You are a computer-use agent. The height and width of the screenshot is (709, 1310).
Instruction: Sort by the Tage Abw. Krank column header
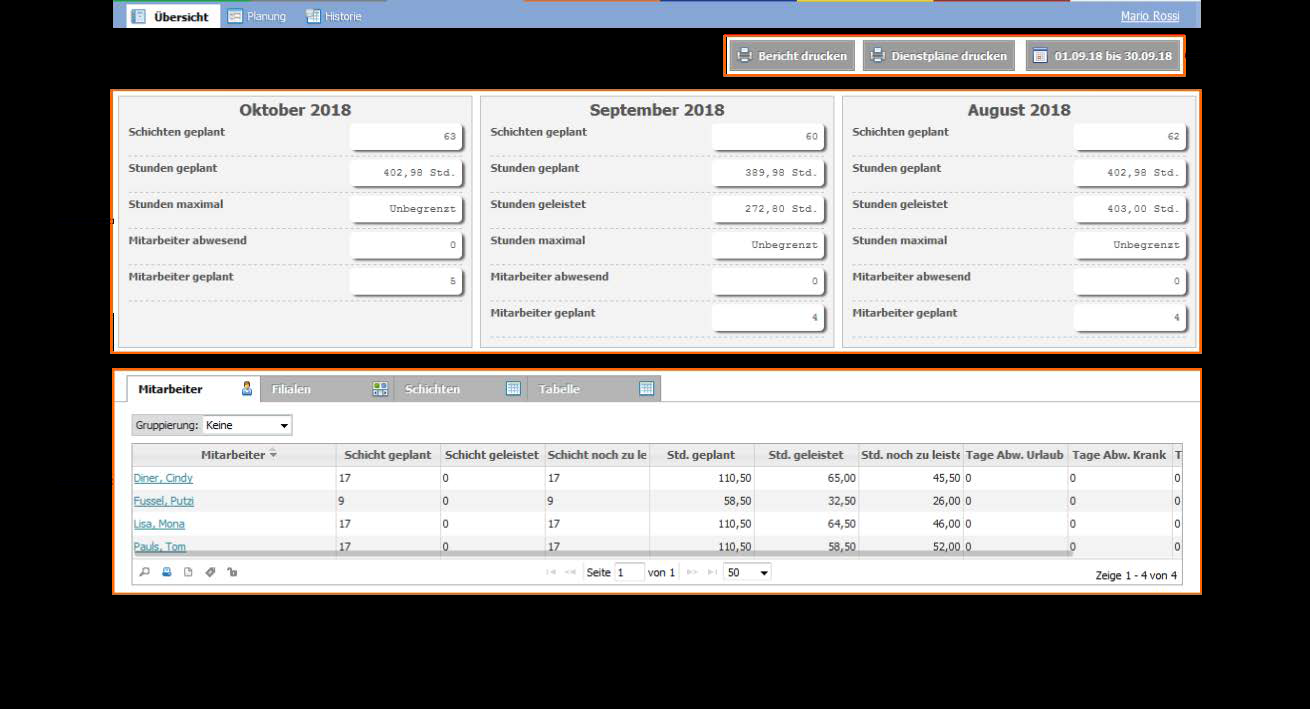pos(1120,455)
